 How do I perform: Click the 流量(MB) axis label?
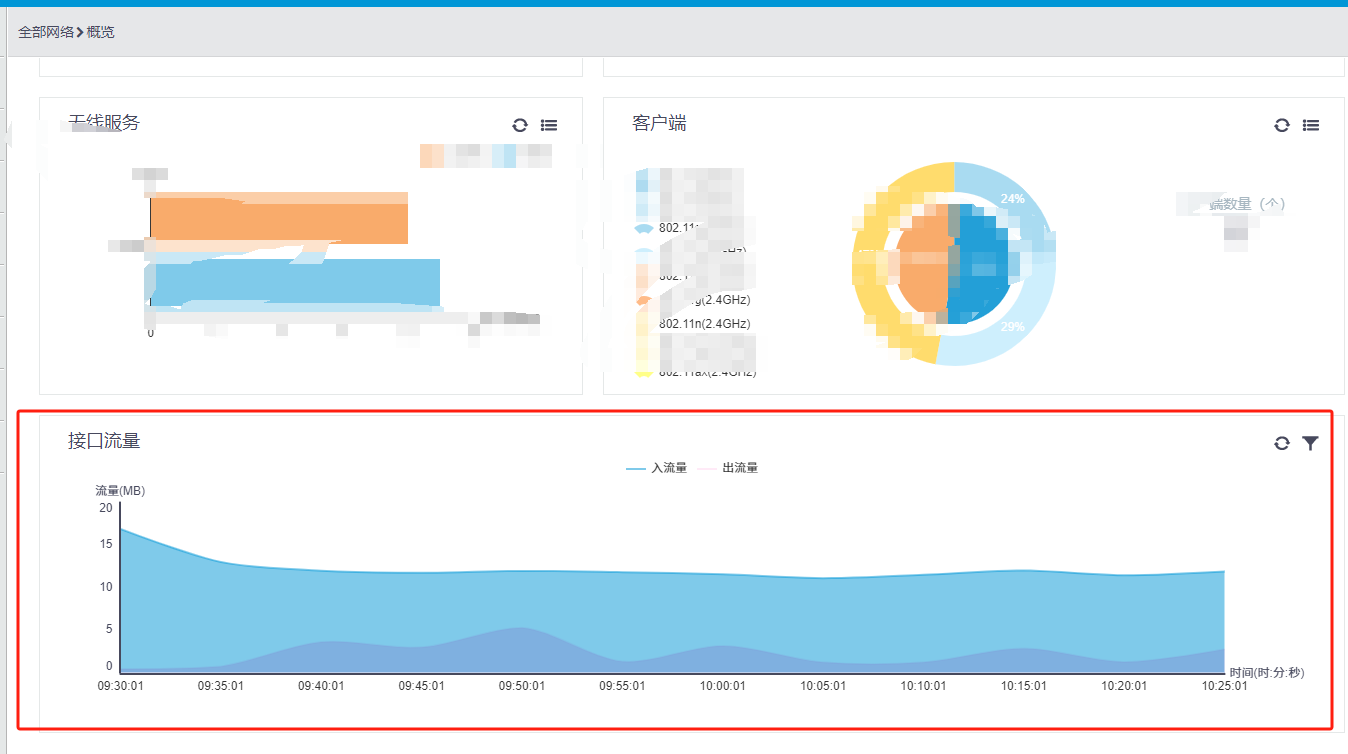(x=120, y=491)
